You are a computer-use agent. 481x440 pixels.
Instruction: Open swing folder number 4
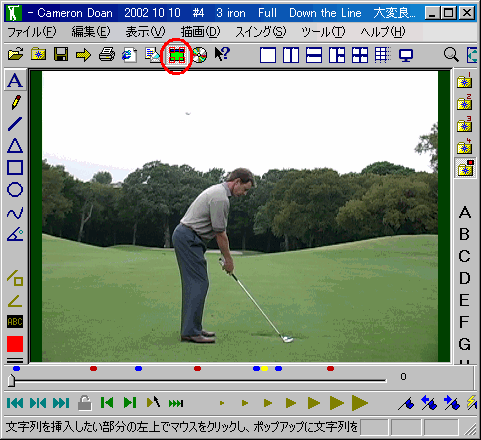point(464,146)
